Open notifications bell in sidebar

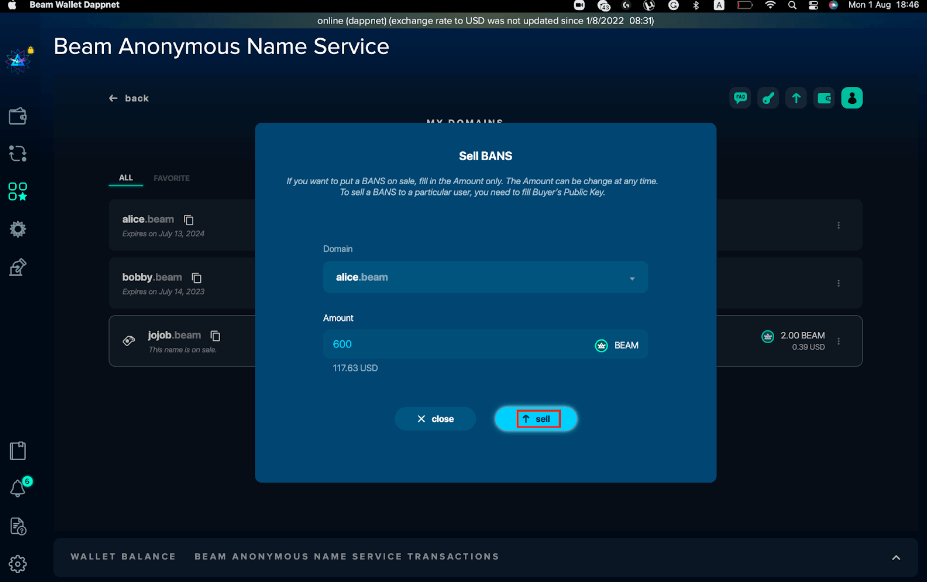17,489
